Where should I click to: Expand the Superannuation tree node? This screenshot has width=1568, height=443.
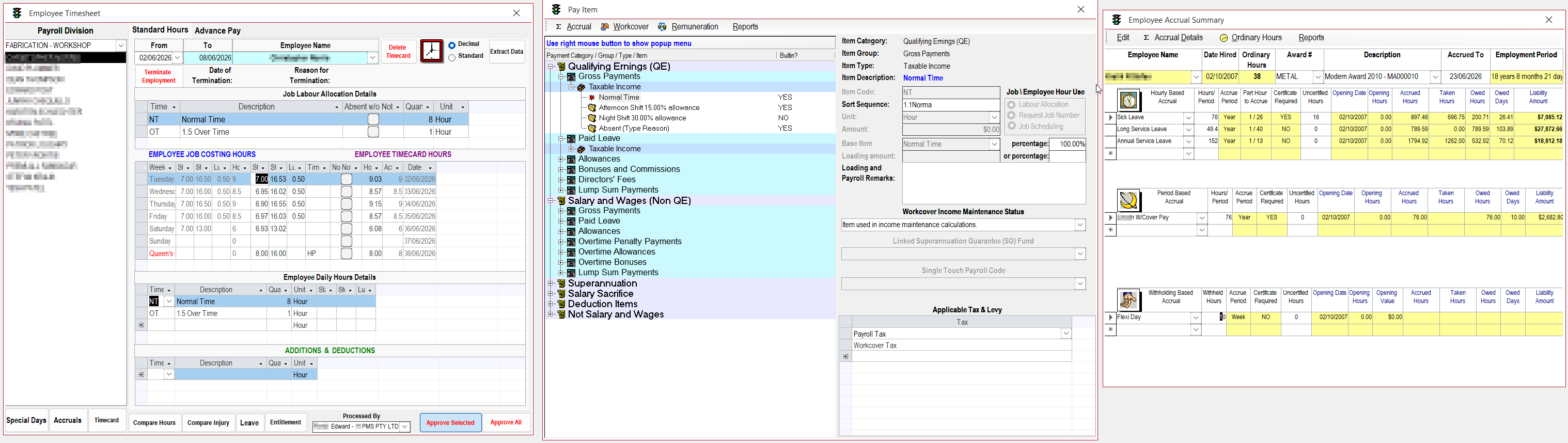click(550, 283)
